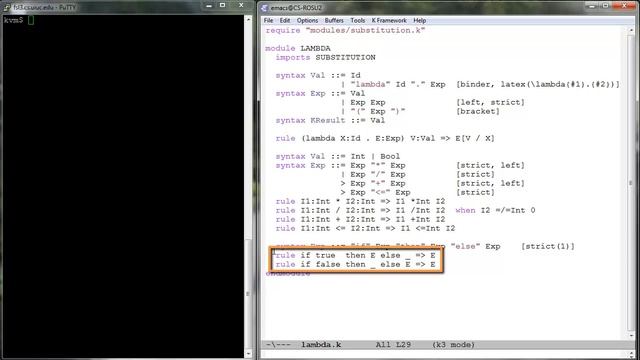Viewport: 640px width, 360px height.
Task: Click the [binder, latex(...)] attribute
Action: [x=538, y=84]
